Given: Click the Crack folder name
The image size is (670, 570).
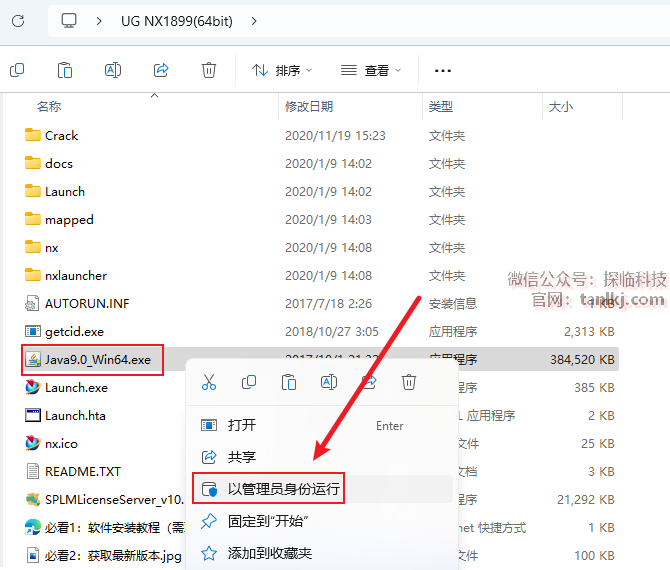Looking at the screenshot, I should click(x=62, y=135).
